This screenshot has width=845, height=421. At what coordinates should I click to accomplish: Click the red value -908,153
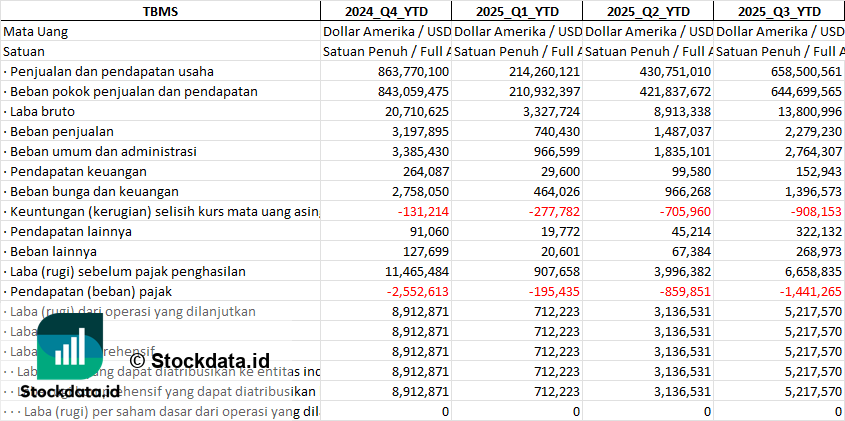pos(814,211)
